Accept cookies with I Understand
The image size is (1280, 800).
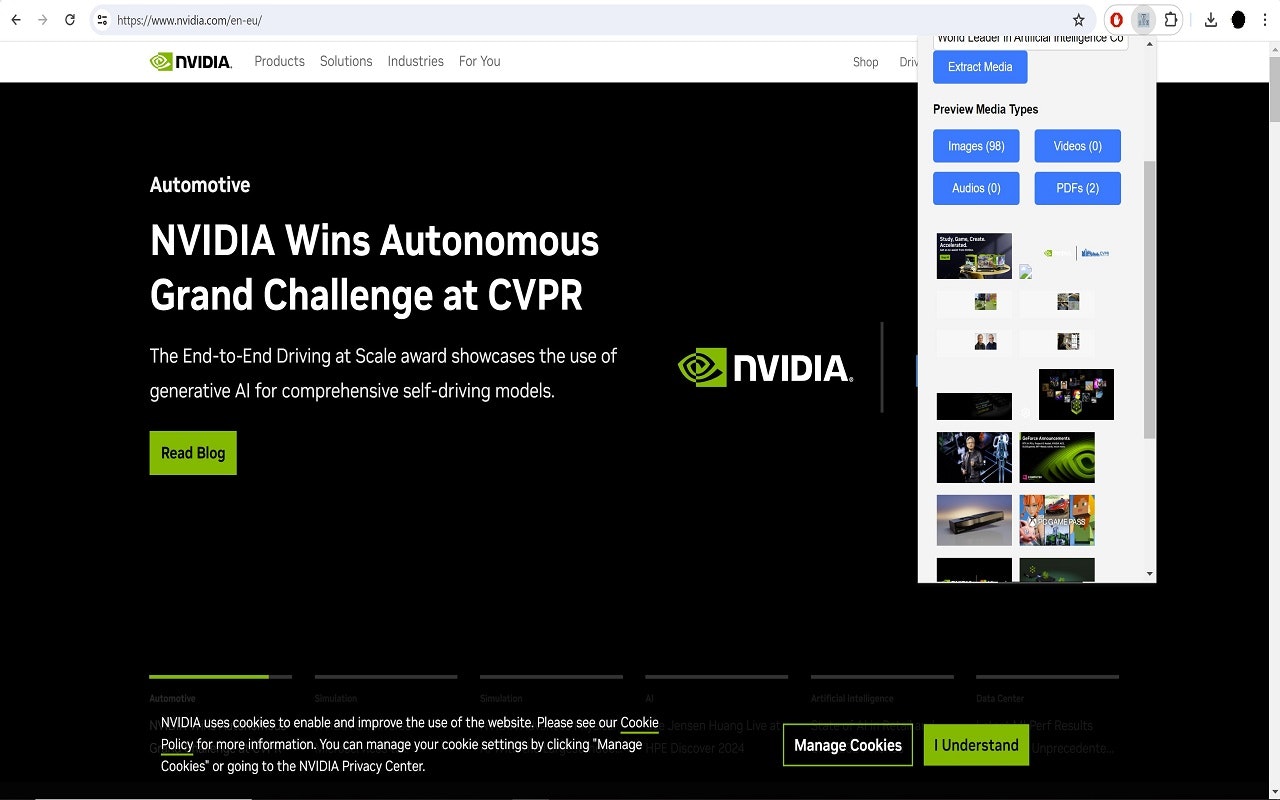click(976, 745)
